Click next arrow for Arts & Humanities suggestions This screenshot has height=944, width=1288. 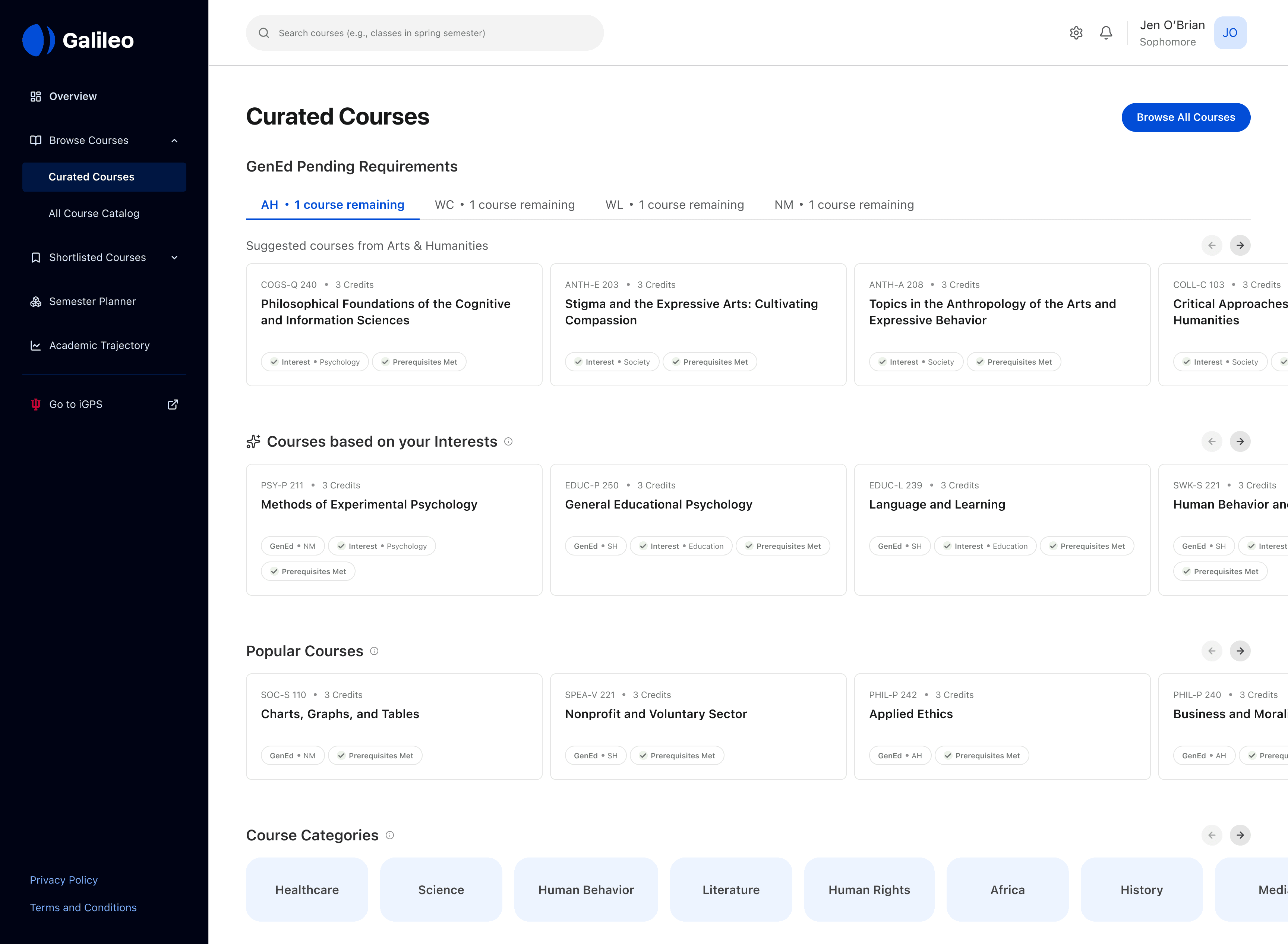(1240, 245)
